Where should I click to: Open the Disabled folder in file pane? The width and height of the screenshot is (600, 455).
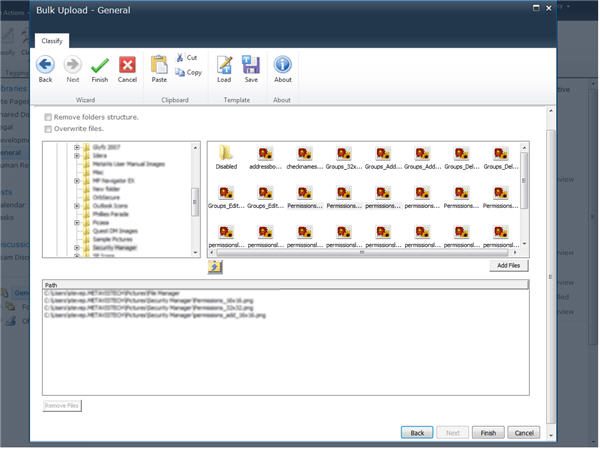[226, 157]
